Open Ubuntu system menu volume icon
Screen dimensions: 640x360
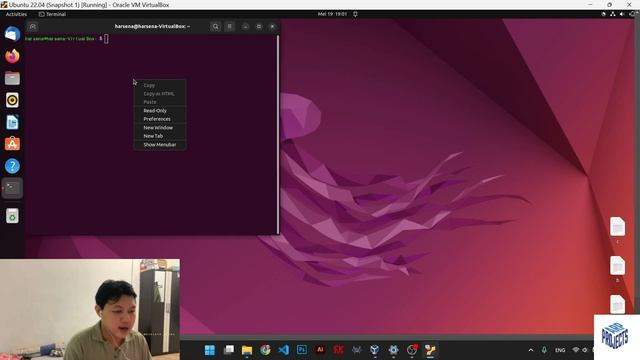click(622, 14)
